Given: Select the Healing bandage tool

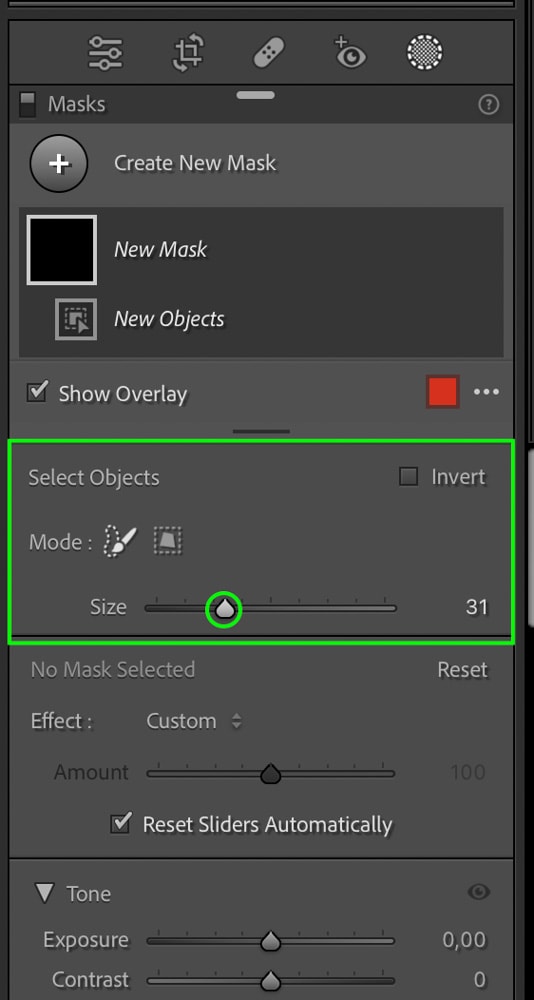Looking at the screenshot, I should (269, 52).
